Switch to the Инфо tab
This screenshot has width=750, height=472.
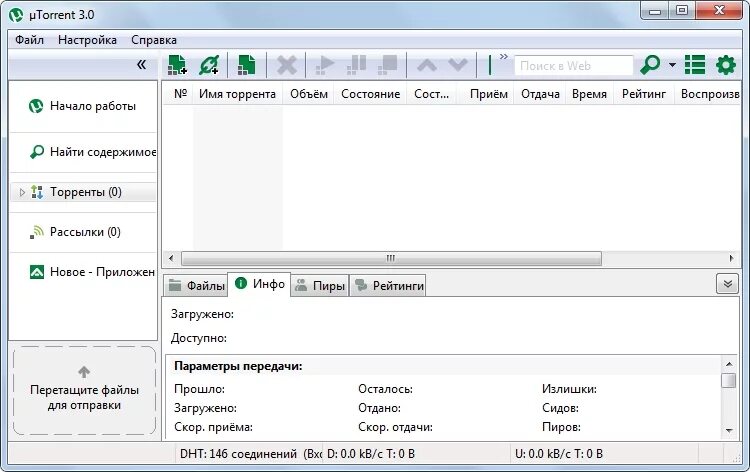(x=259, y=284)
